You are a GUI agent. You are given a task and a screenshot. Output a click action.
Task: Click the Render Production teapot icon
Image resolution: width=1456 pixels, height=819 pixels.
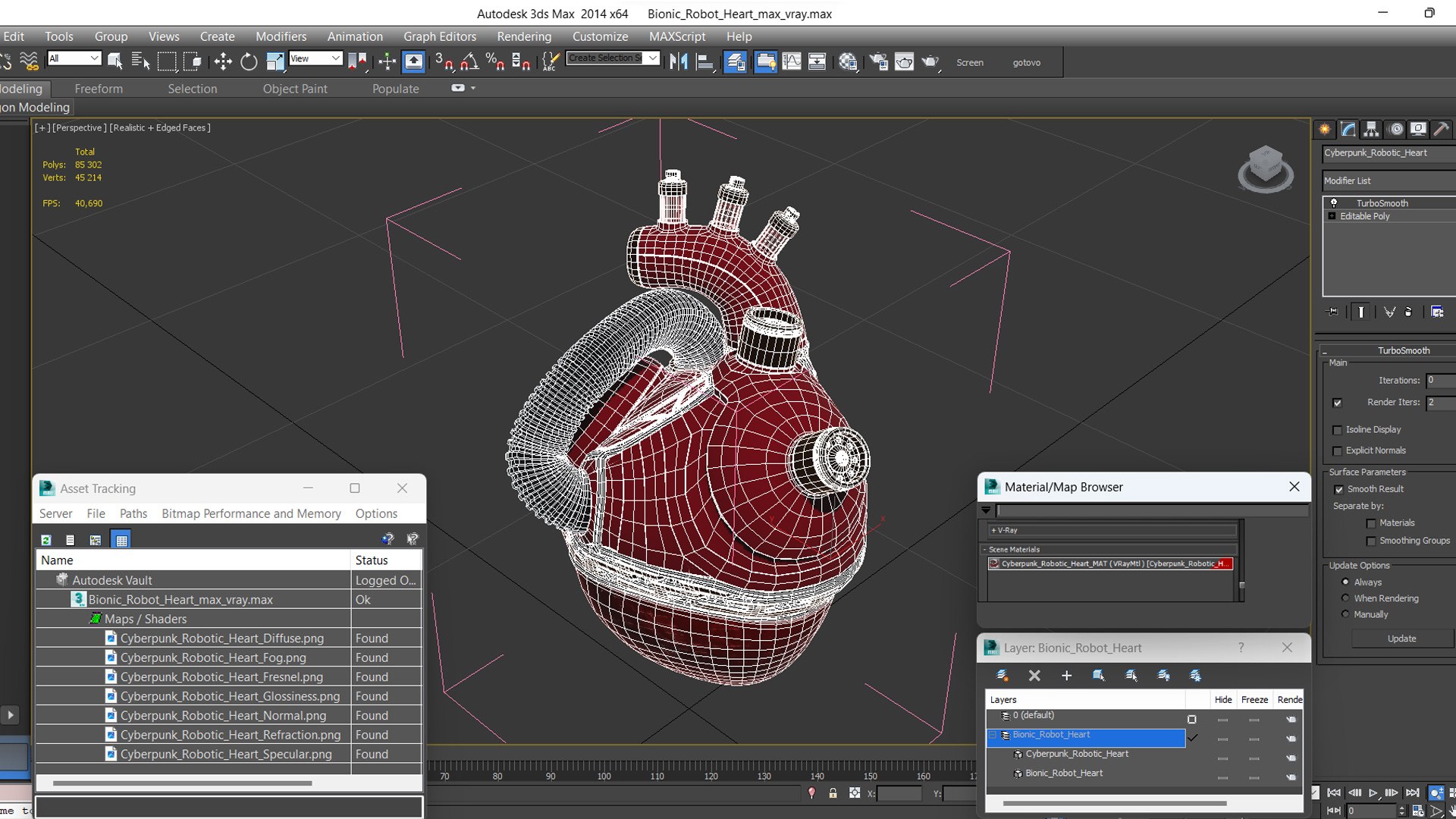930,61
